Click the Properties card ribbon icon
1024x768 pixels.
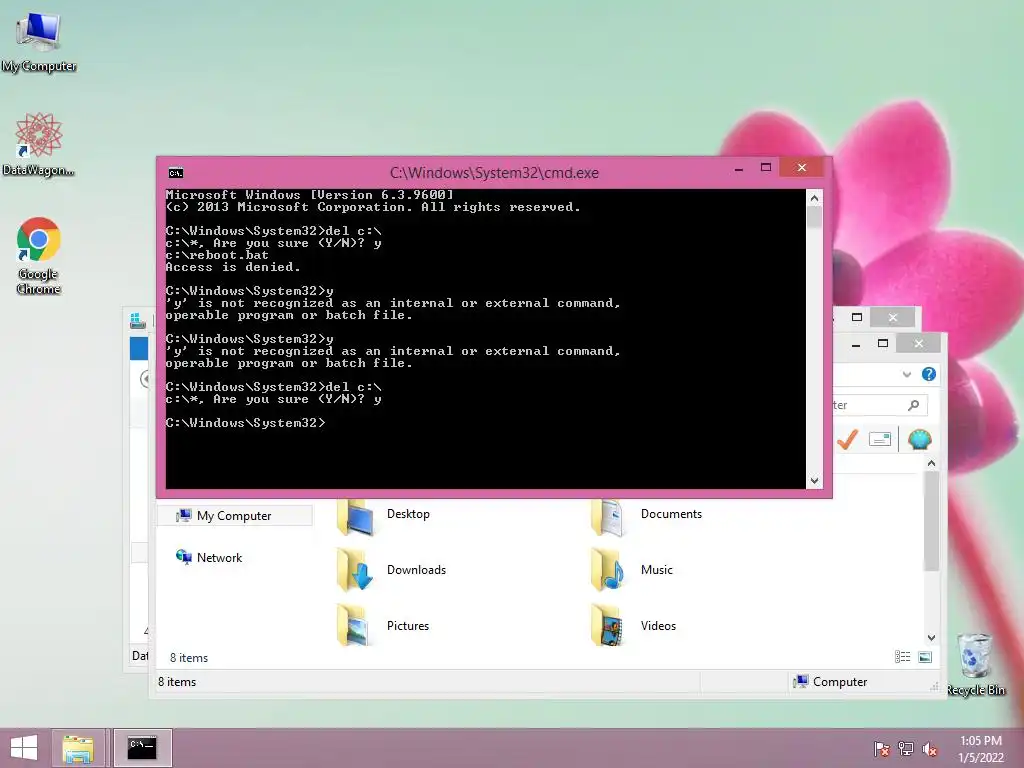click(880, 440)
